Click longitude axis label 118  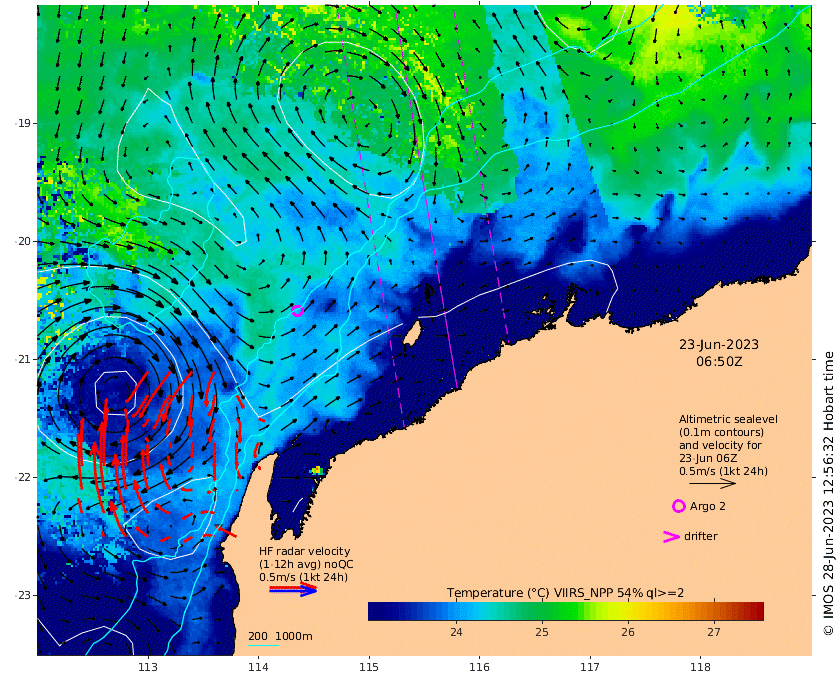(x=701, y=667)
